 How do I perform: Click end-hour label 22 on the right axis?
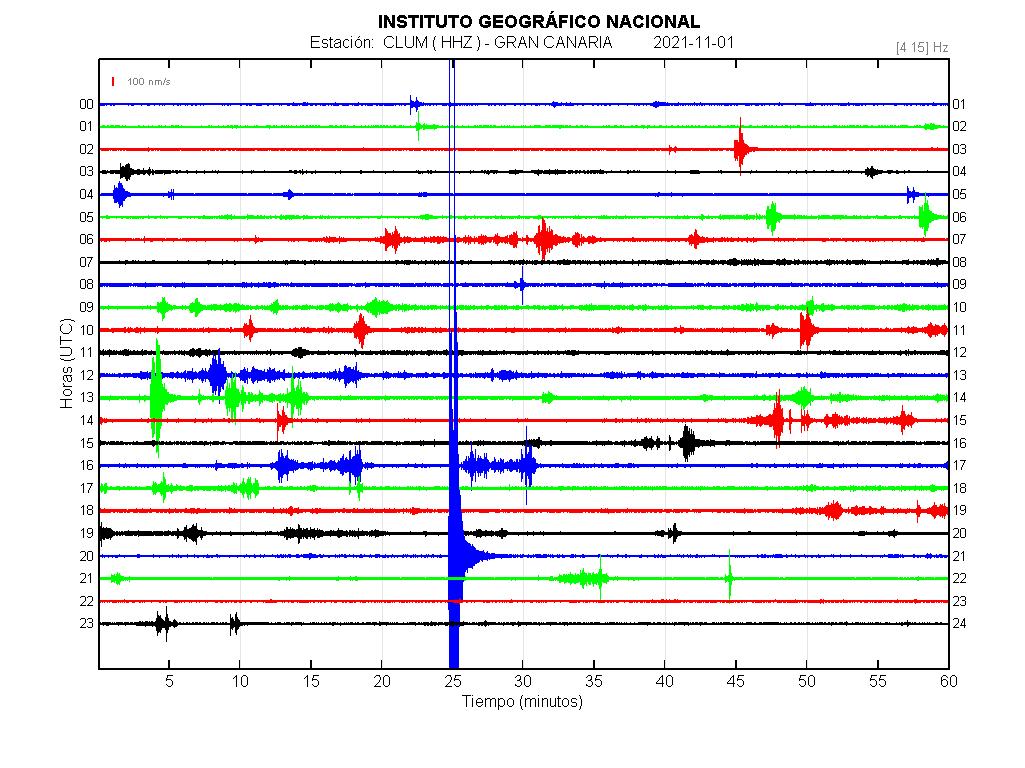[959, 579]
